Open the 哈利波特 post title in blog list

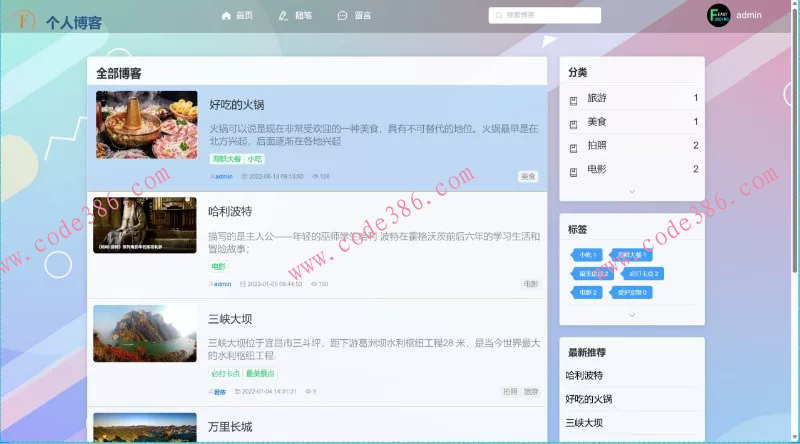[230, 211]
